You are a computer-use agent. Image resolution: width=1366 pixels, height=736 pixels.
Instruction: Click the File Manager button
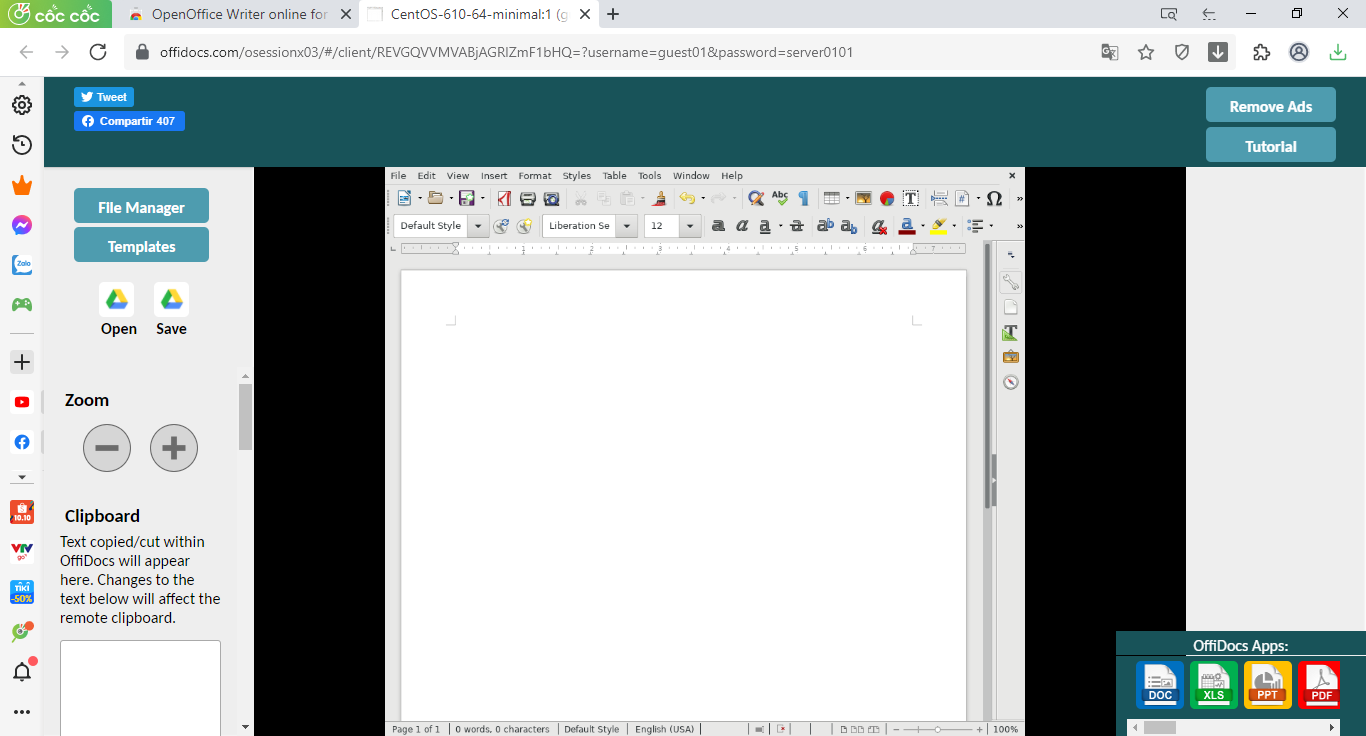point(141,206)
